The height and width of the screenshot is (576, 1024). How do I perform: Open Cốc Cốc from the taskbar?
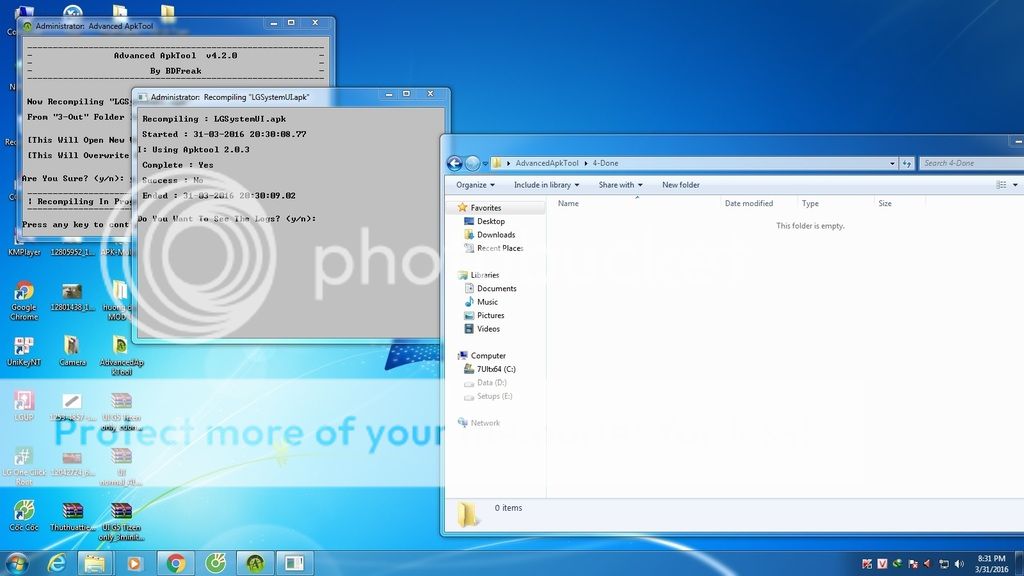pyautogui.click(x=215, y=563)
